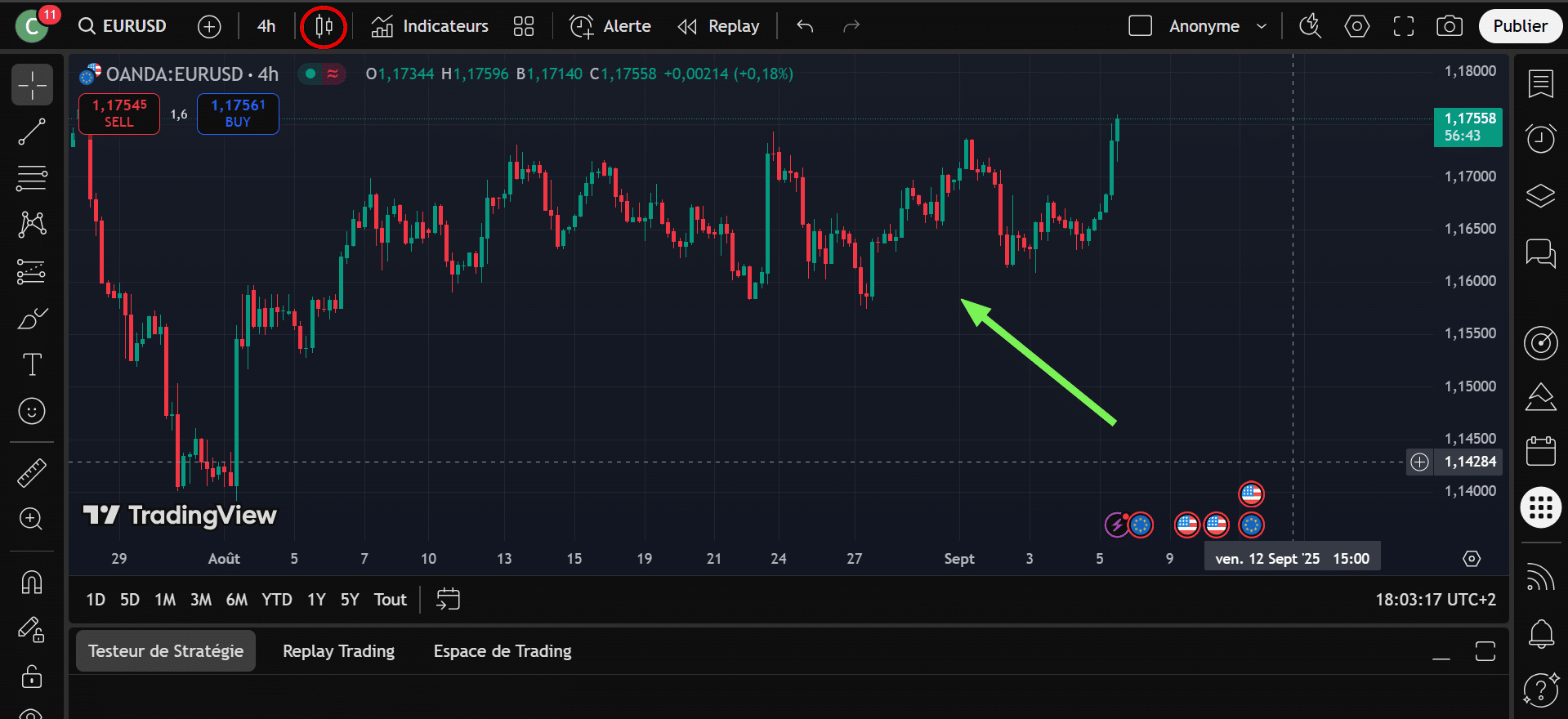Image resolution: width=1568 pixels, height=719 pixels.
Task: Open the layout grid selector
Action: (x=524, y=26)
